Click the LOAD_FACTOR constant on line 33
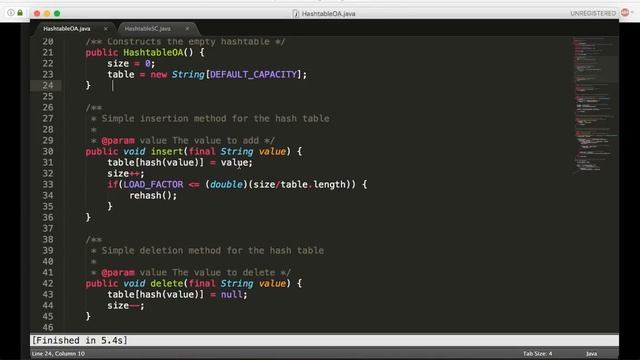The width and height of the screenshot is (640, 360). [x=153, y=184]
